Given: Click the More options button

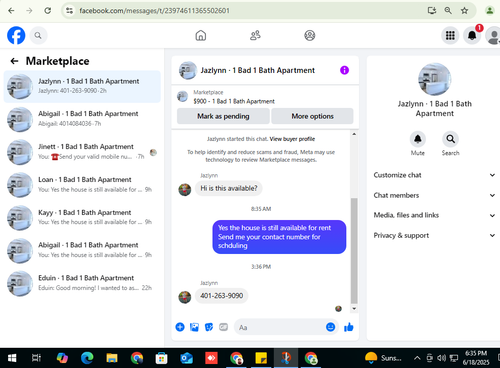Looking at the screenshot, I should [x=312, y=116].
